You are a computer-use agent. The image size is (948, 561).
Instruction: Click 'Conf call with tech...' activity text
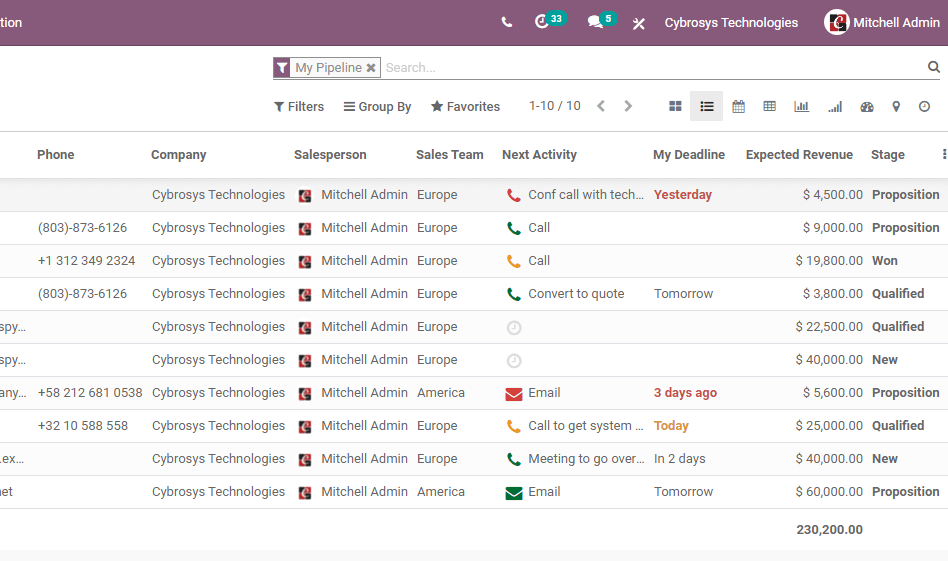[x=586, y=195]
